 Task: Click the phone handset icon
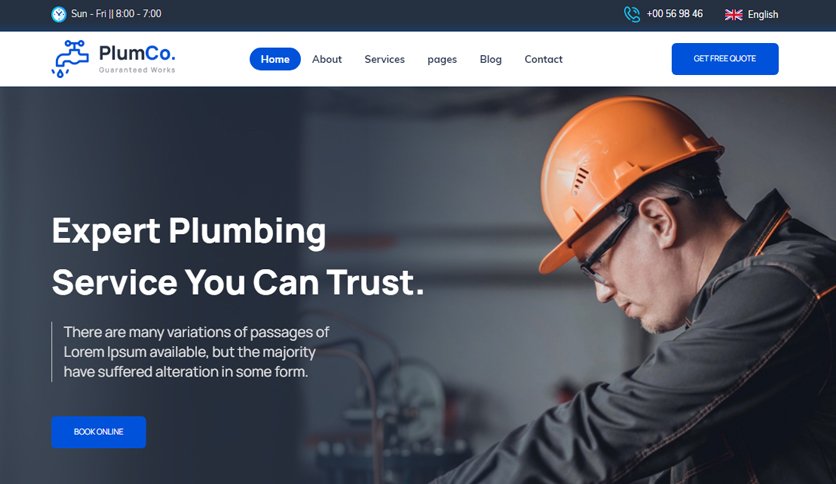(x=632, y=14)
